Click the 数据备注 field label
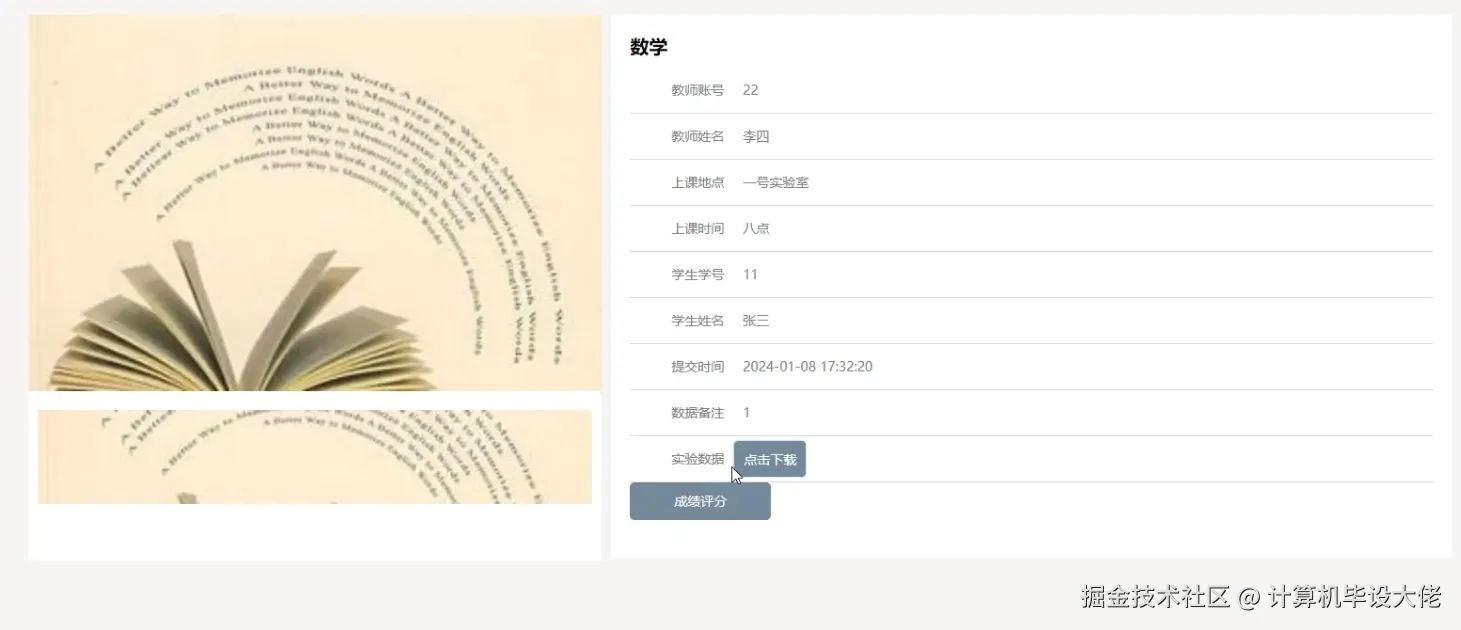1461x630 pixels. 697,412
